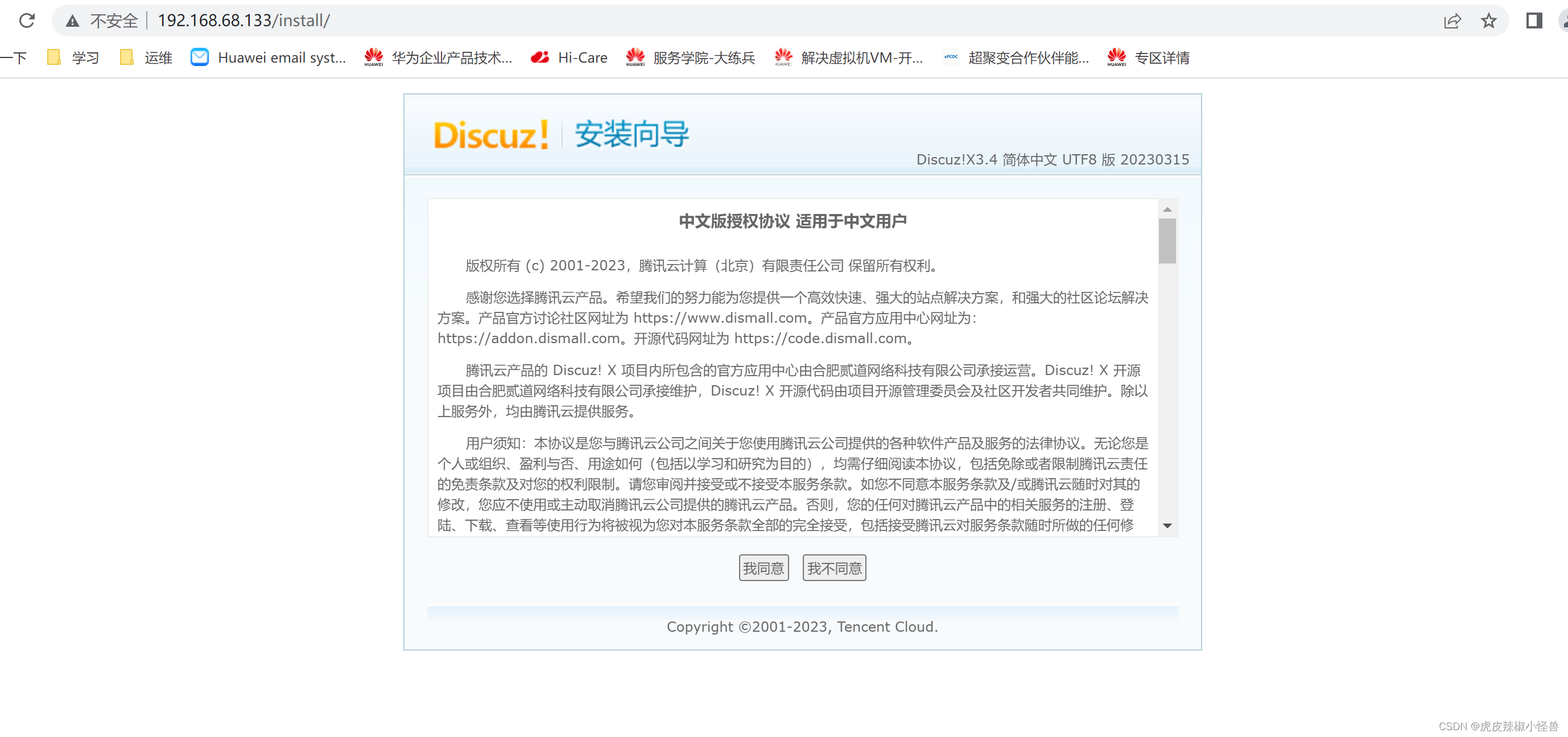Open the Hi-Care bookmark
1568x737 pixels.
568,58
